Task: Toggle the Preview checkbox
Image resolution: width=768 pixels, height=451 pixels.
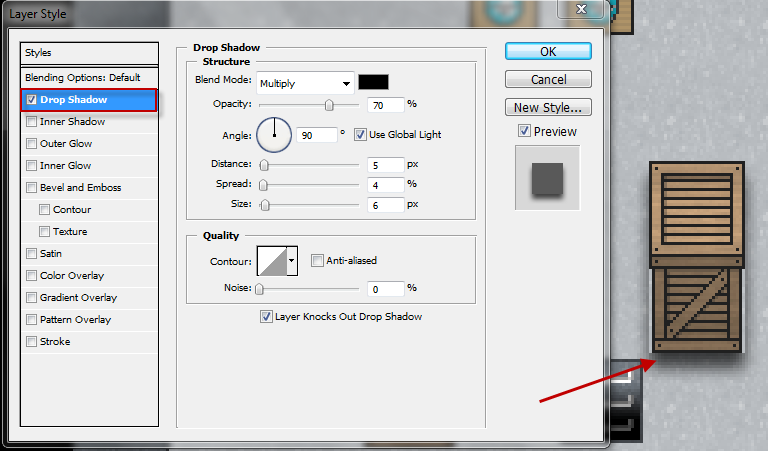Action: [x=525, y=131]
